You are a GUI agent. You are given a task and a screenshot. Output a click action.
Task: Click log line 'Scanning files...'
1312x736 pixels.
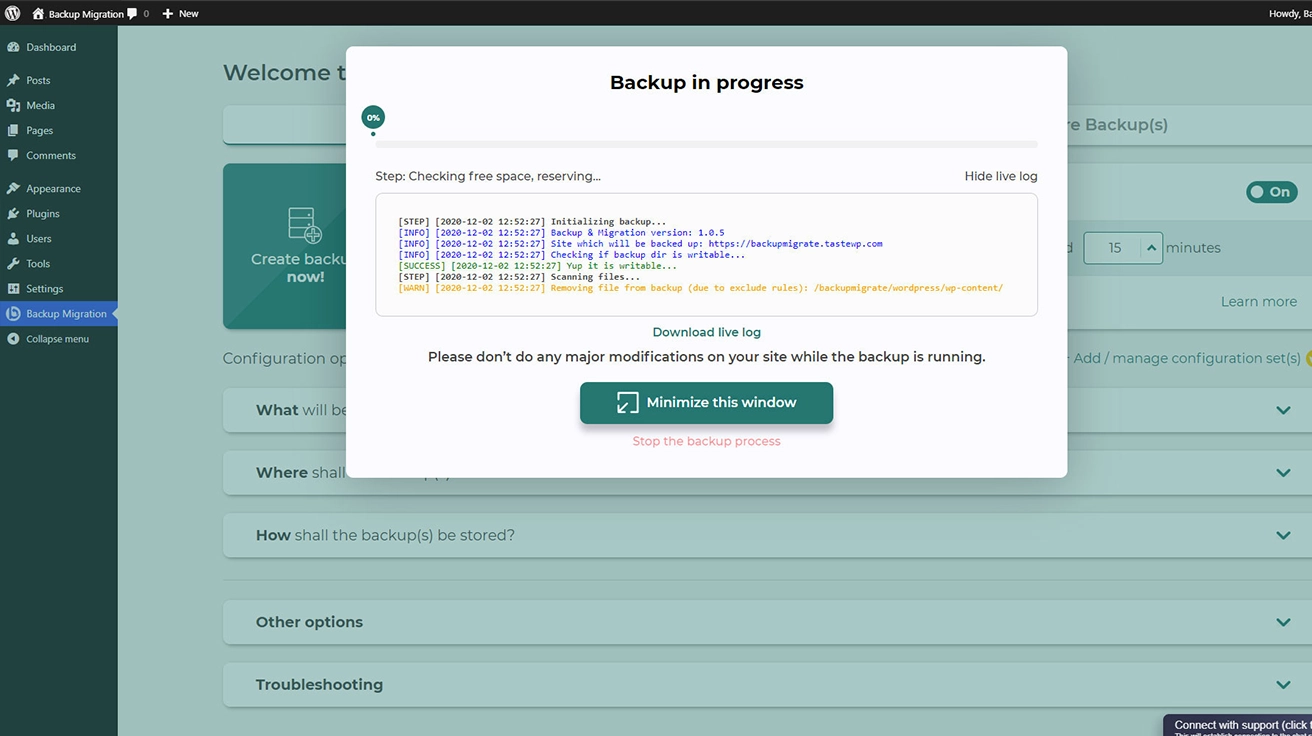(519, 277)
